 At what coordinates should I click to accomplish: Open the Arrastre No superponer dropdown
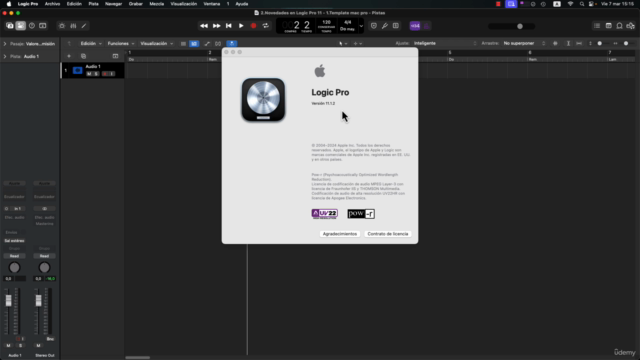524,43
